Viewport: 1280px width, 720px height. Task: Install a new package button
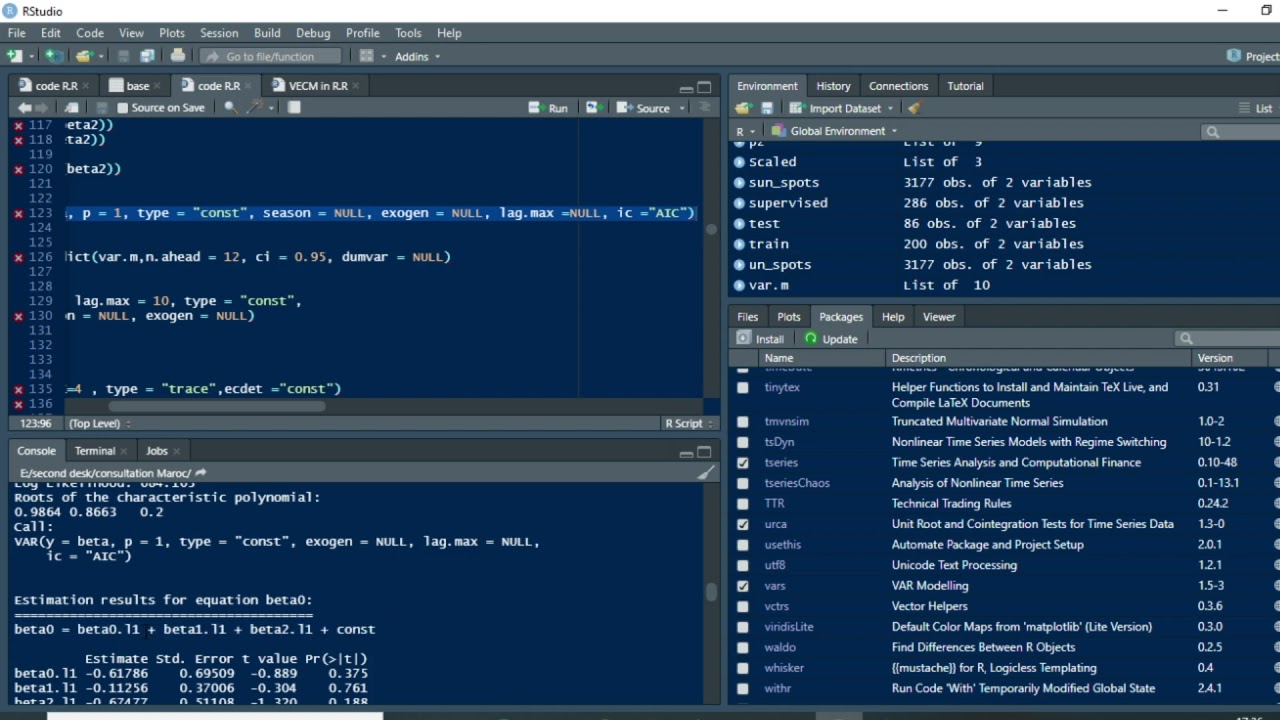click(760, 339)
